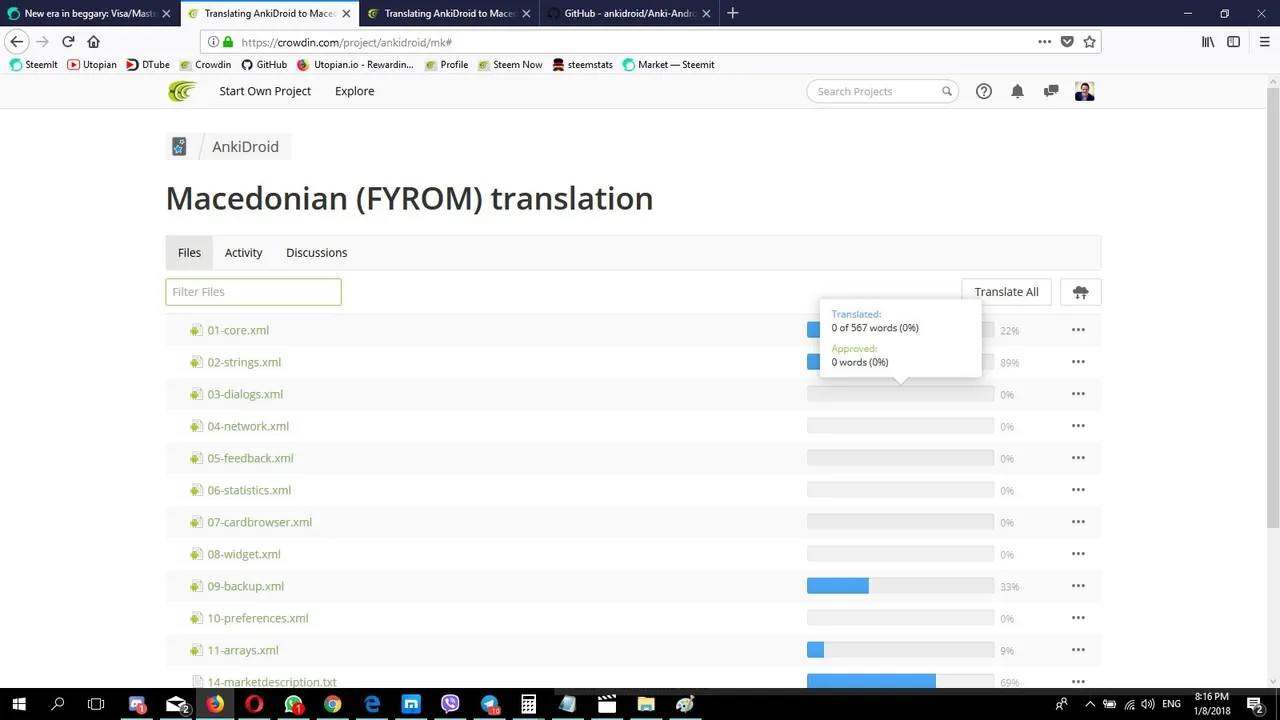Open the Windows action center

coord(1256,705)
